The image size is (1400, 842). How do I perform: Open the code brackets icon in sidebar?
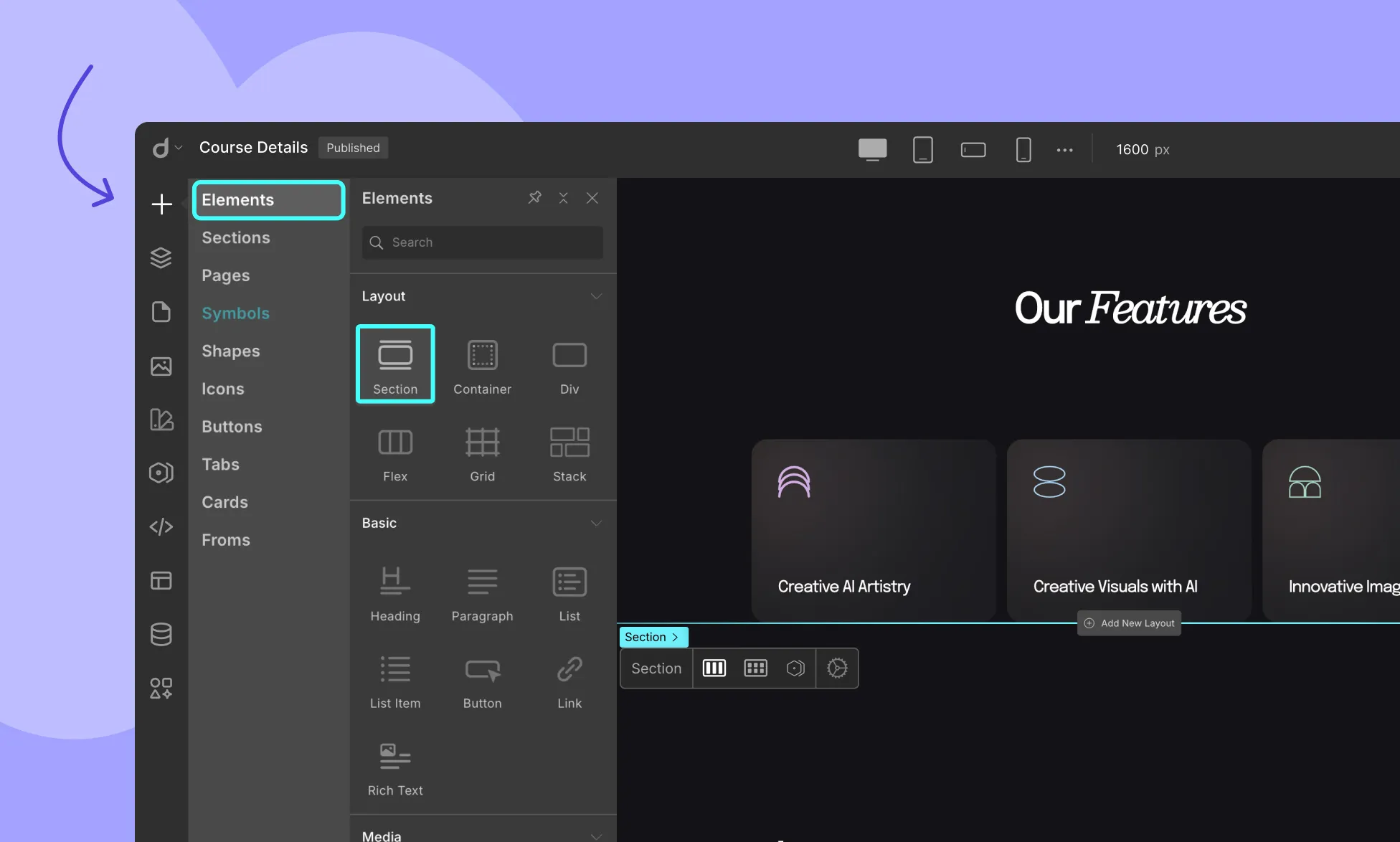point(161,527)
